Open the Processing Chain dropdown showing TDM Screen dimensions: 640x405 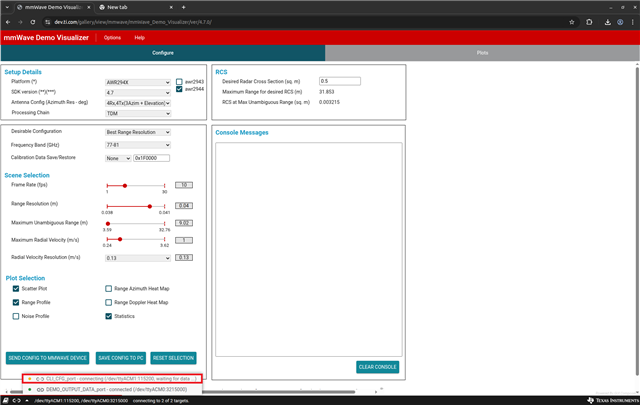[138, 113]
